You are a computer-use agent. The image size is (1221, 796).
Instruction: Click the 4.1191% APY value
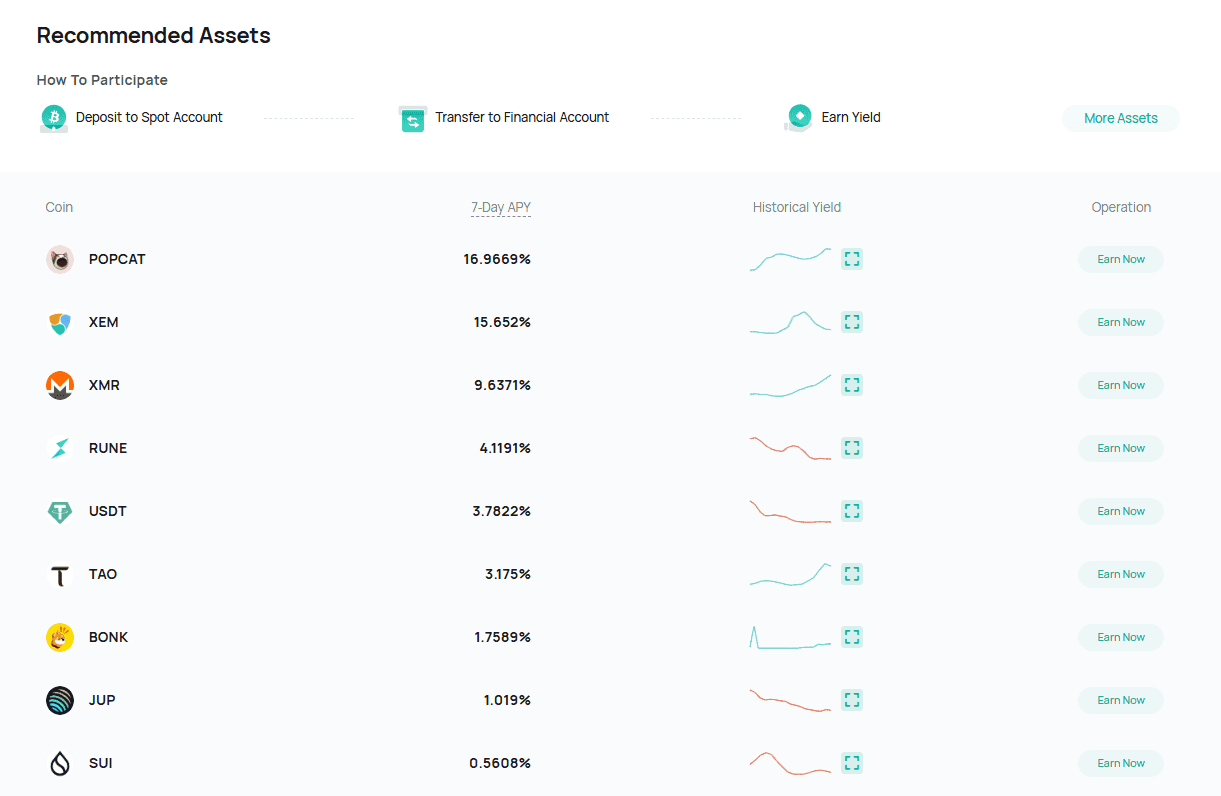point(505,448)
